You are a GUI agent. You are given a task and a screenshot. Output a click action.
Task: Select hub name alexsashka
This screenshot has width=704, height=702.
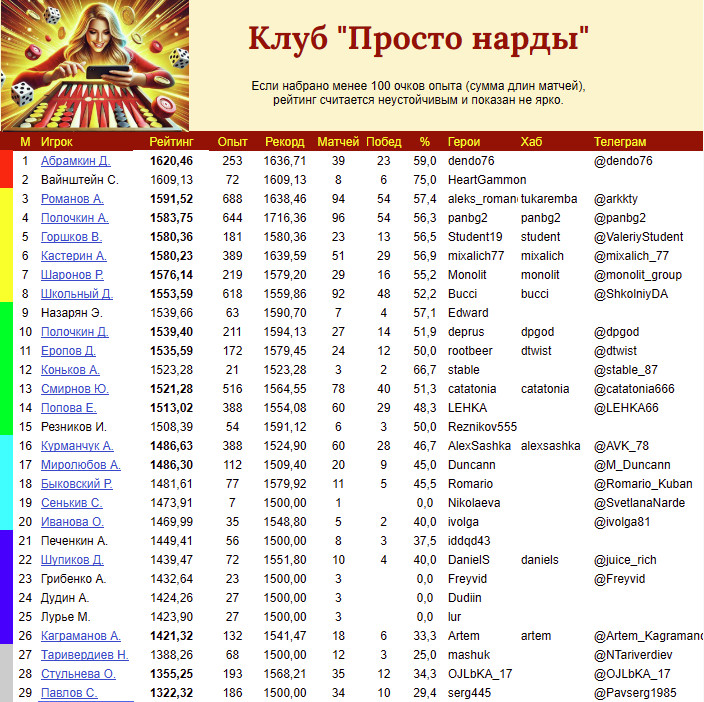coord(550,446)
